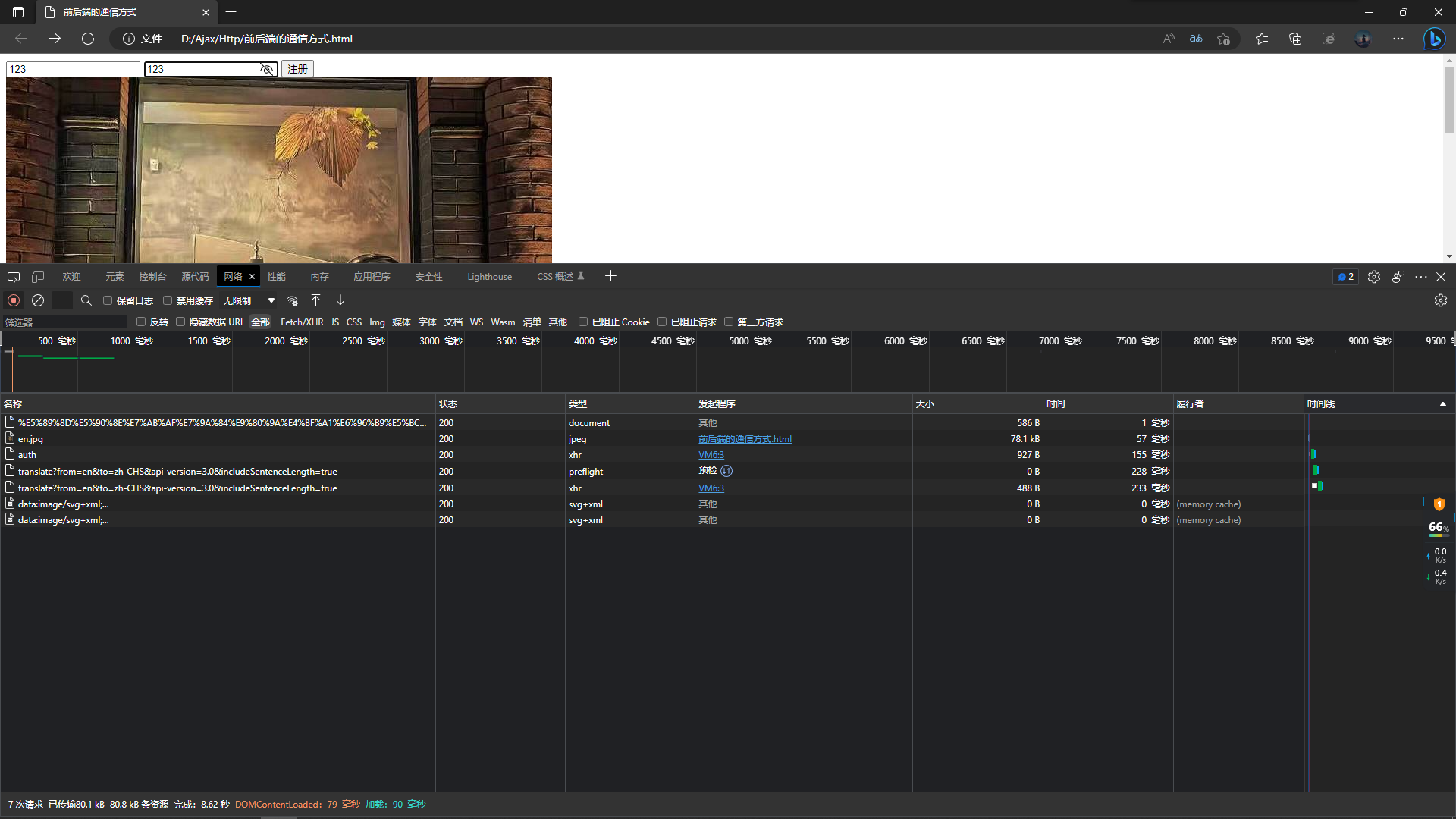Toggle password visibility eye icon

click(x=266, y=69)
